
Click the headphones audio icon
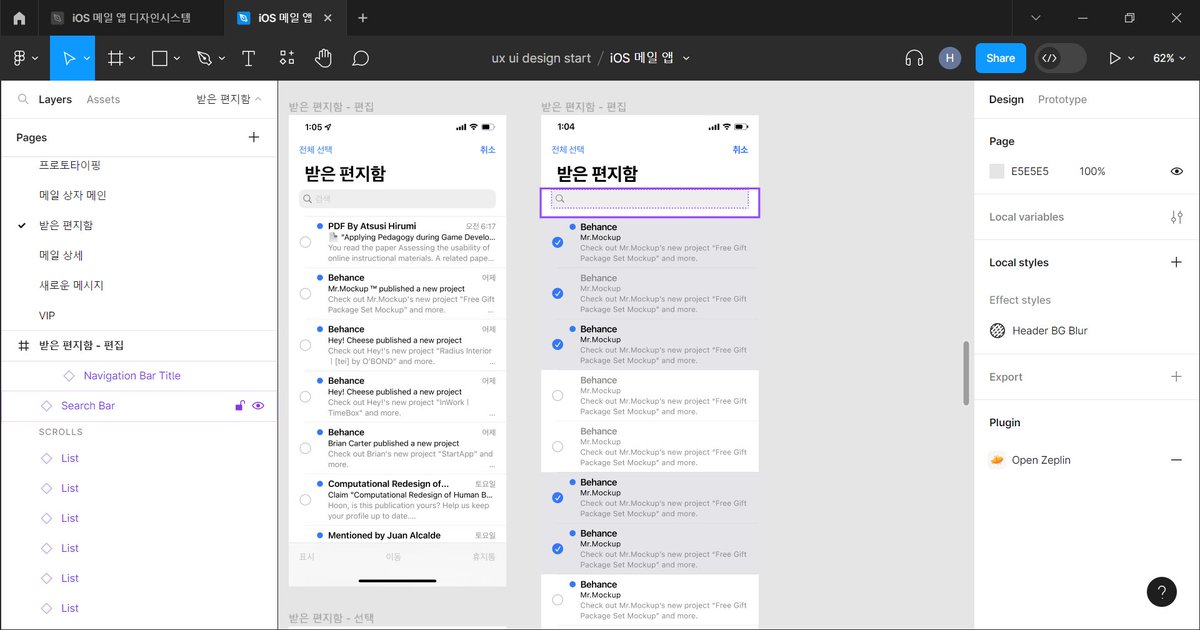point(913,58)
